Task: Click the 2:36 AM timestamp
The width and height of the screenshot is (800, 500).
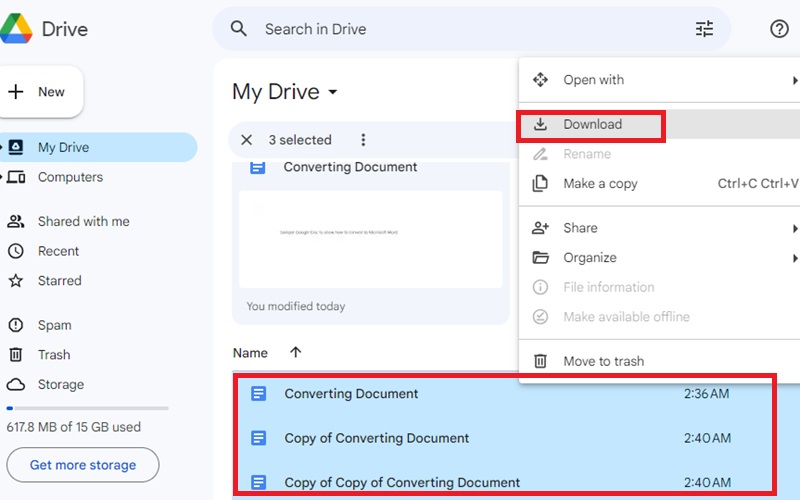Action: pyautogui.click(x=707, y=393)
